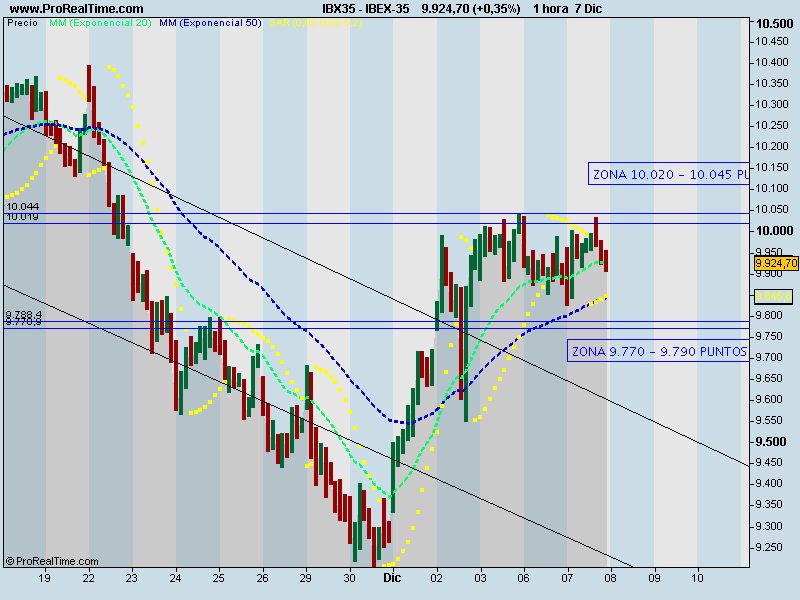Viewport: 800px width, 600px height.
Task: Select the 9.650 price axis label
Action: (769, 378)
